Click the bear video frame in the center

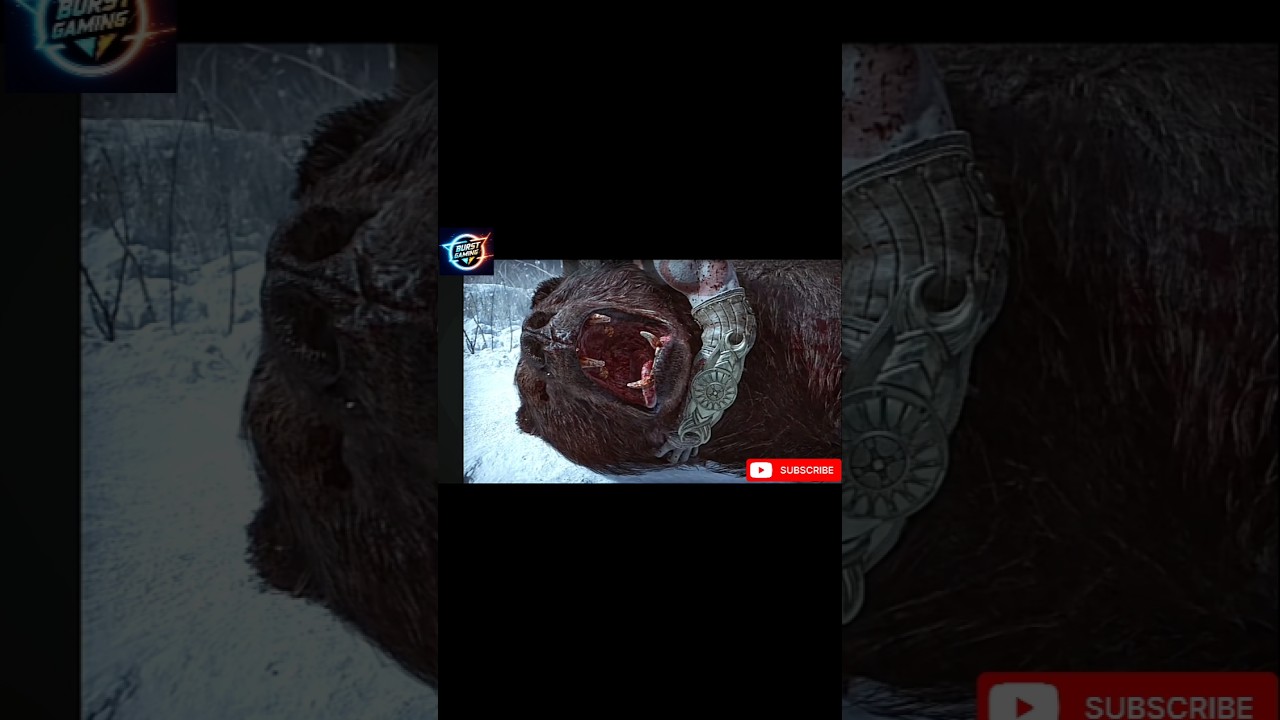click(x=652, y=371)
